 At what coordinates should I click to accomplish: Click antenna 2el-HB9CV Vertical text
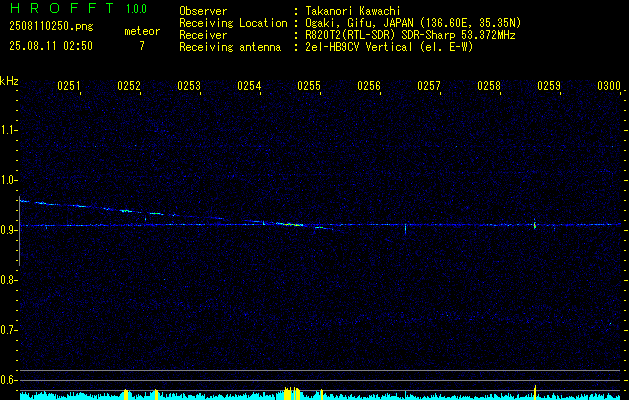click(359, 47)
